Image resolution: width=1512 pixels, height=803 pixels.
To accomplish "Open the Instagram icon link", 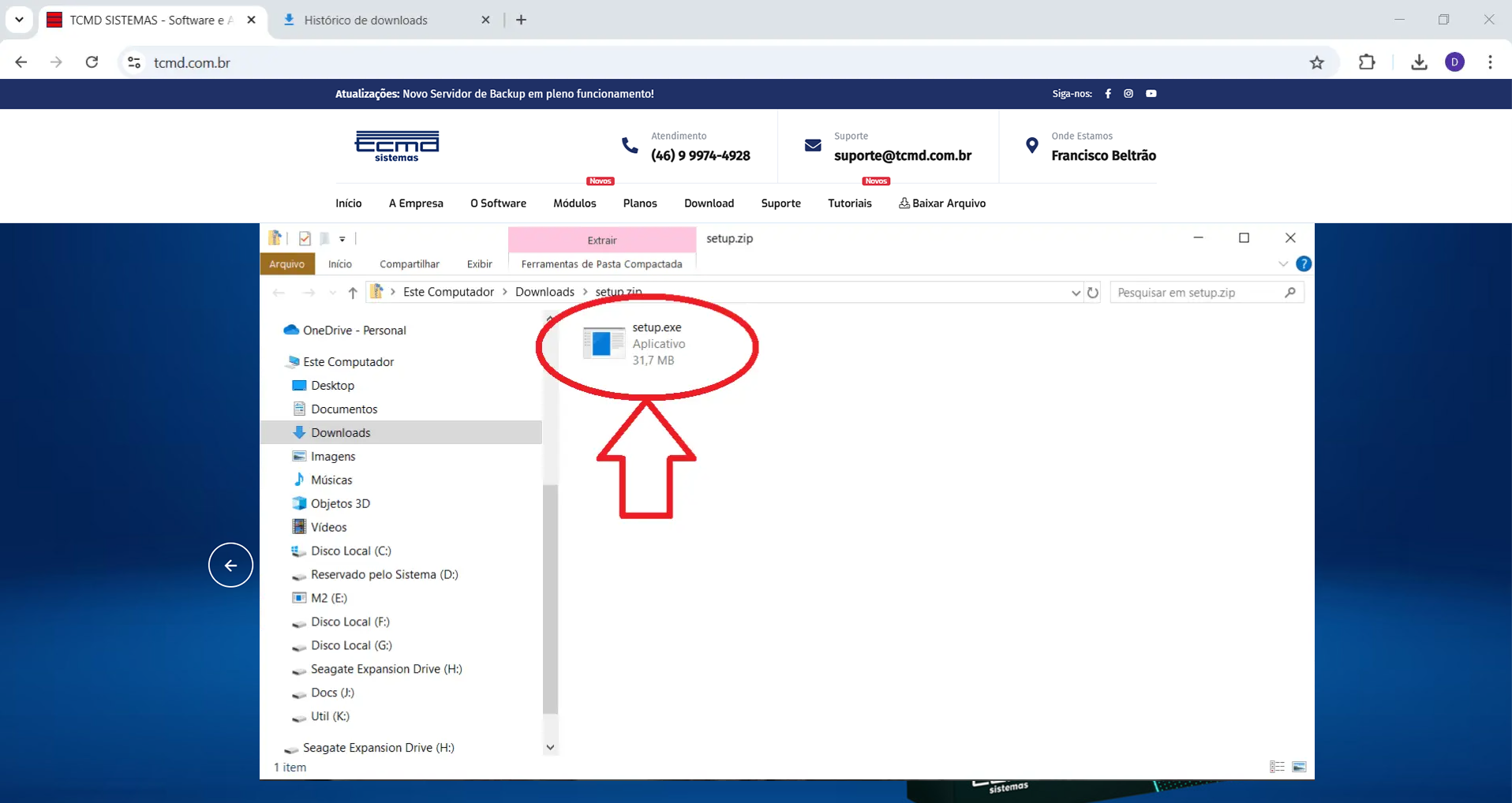I will pyautogui.click(x=1128, y=94).
